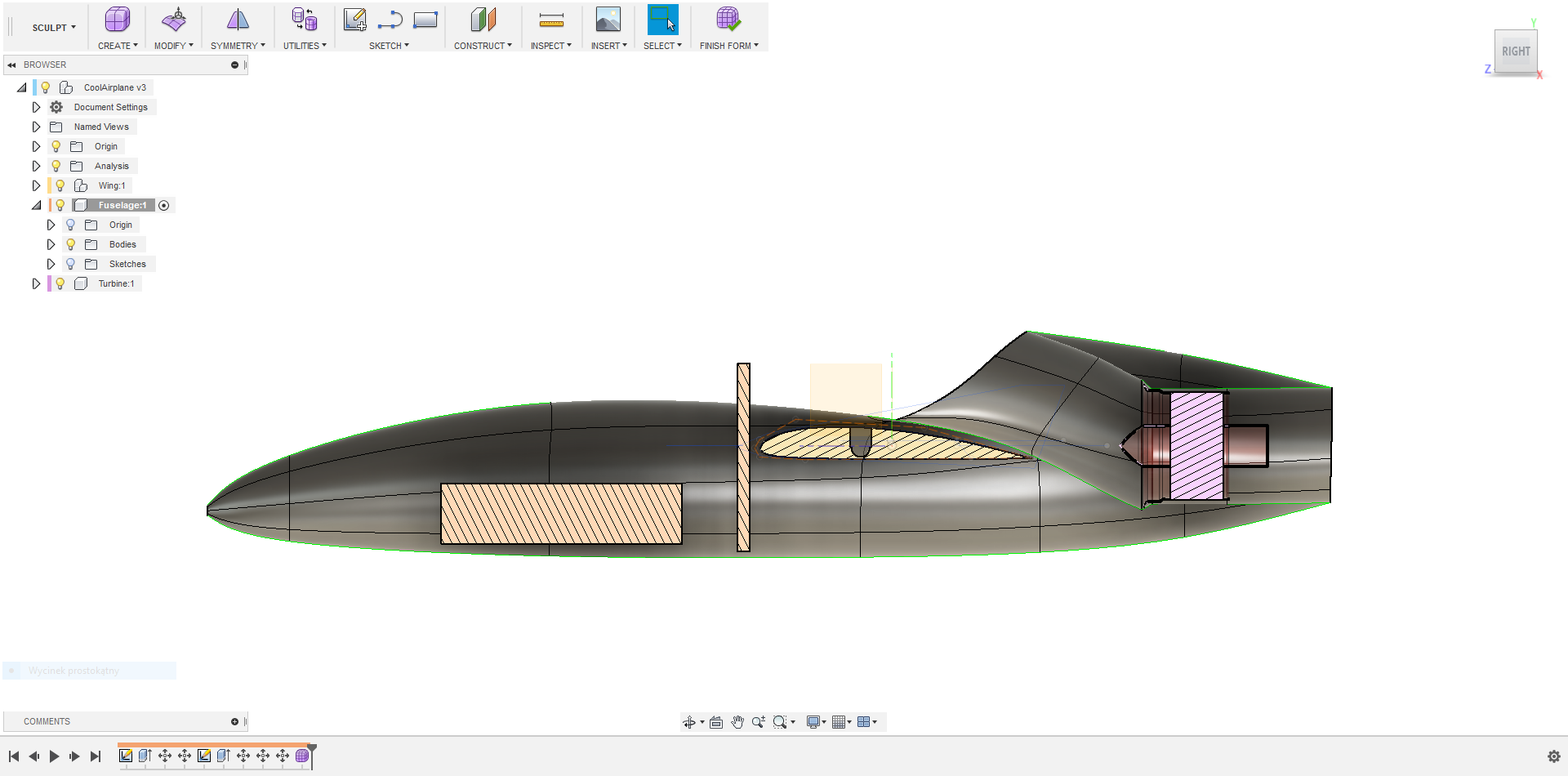The width and height of the screenshot is (1568, 776).
Task: Open the Create box tool icon
Action: point(118,20)
